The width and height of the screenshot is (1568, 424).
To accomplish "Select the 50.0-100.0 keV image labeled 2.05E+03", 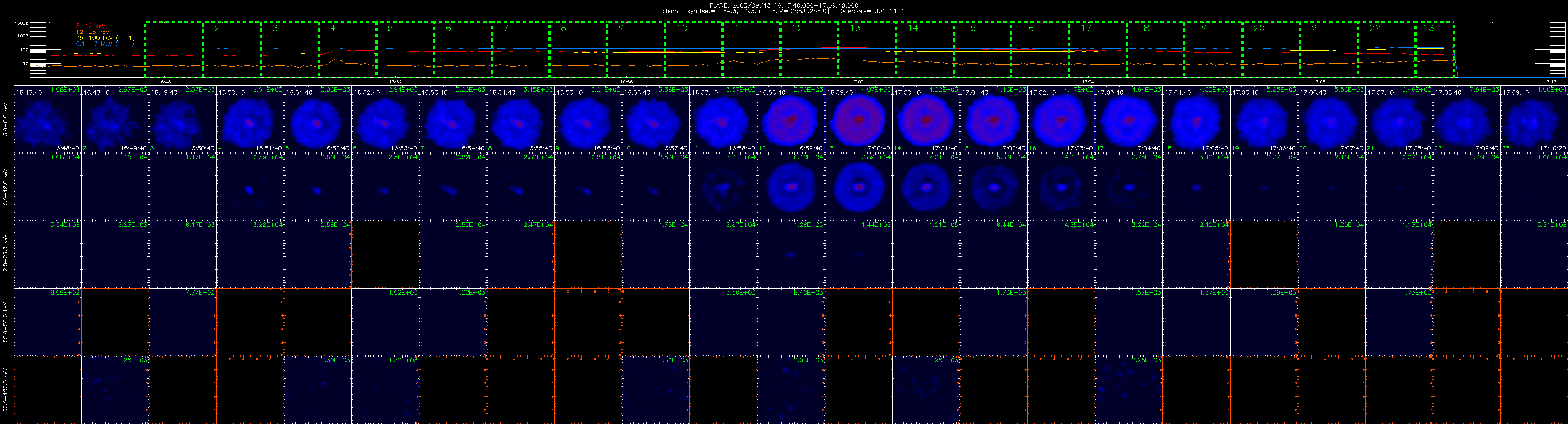I will [x=791, y=389].
